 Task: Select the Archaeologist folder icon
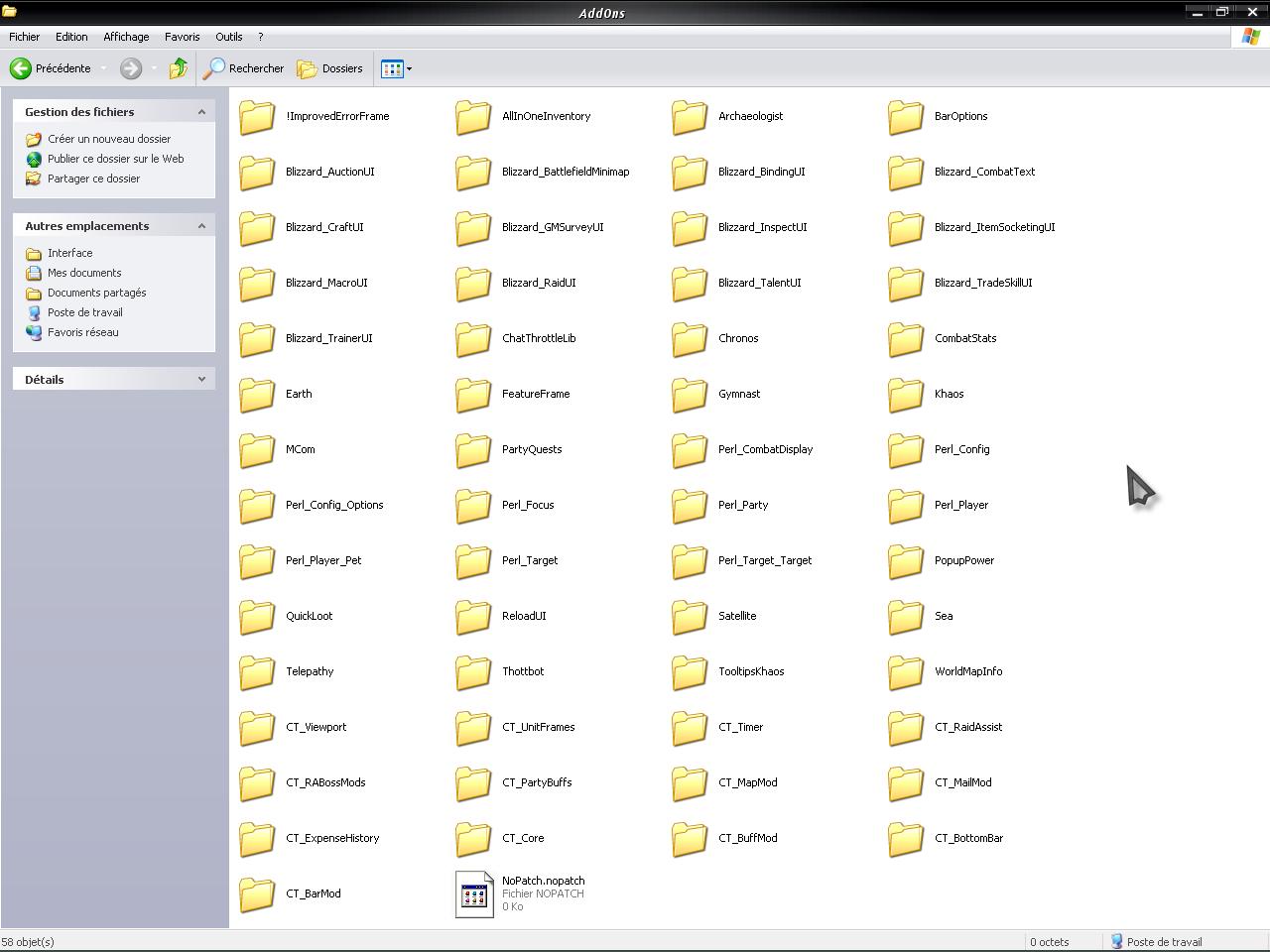point(690,116)
